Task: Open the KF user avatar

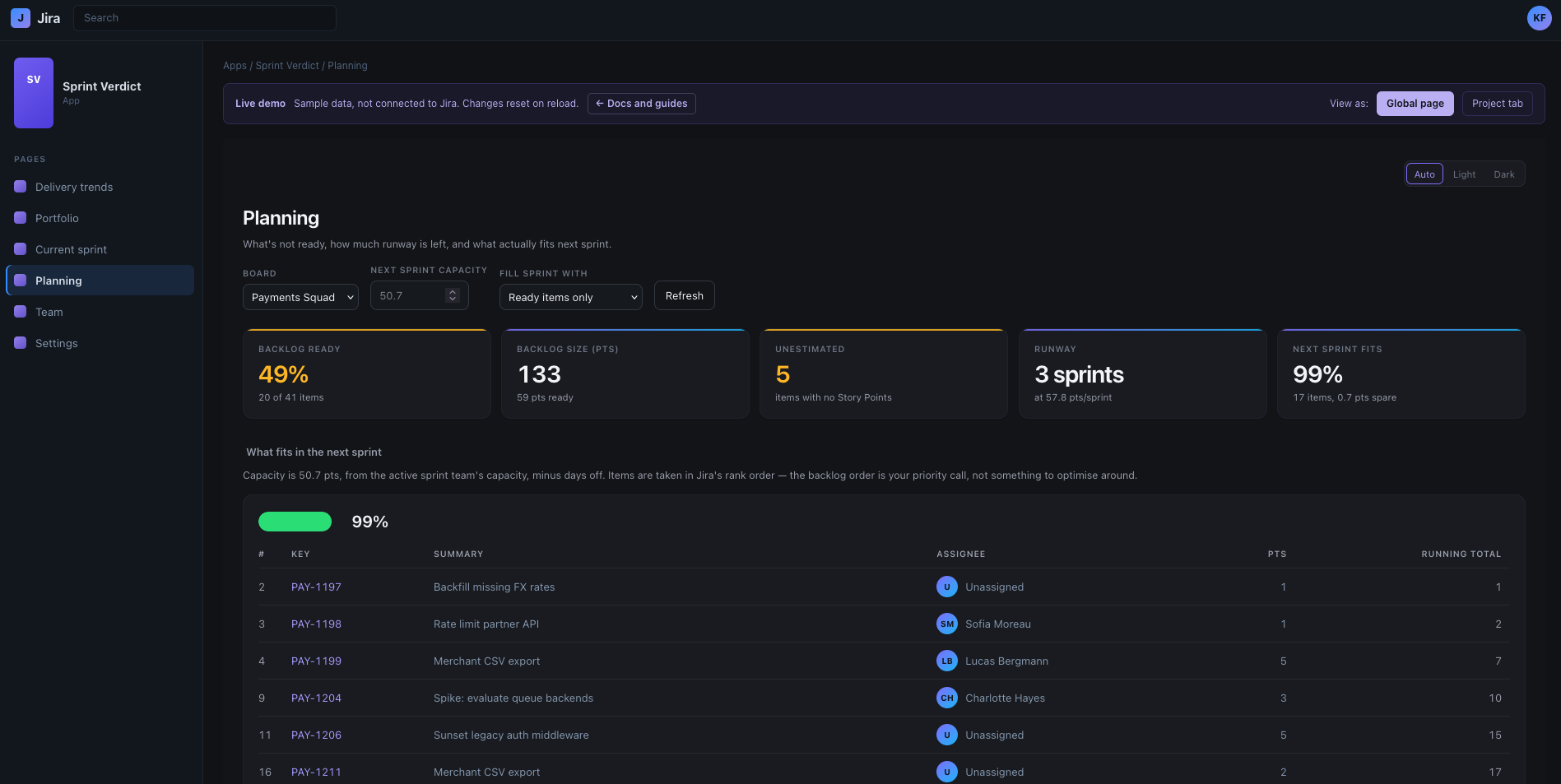Action: (1539, 18)
